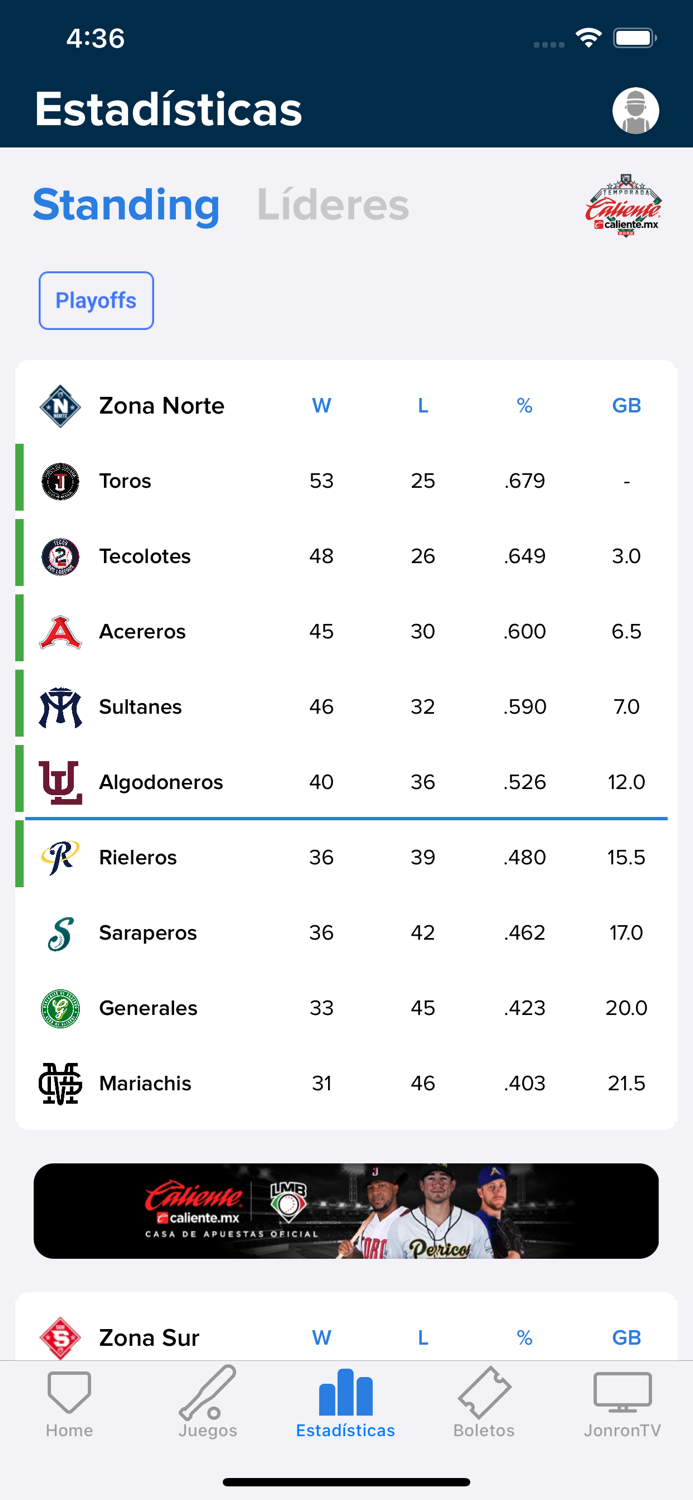Tap the Caliente.mx banner advertisement
The width and height of the screenshot is (693, 1500).
(x=346, y=1210)
